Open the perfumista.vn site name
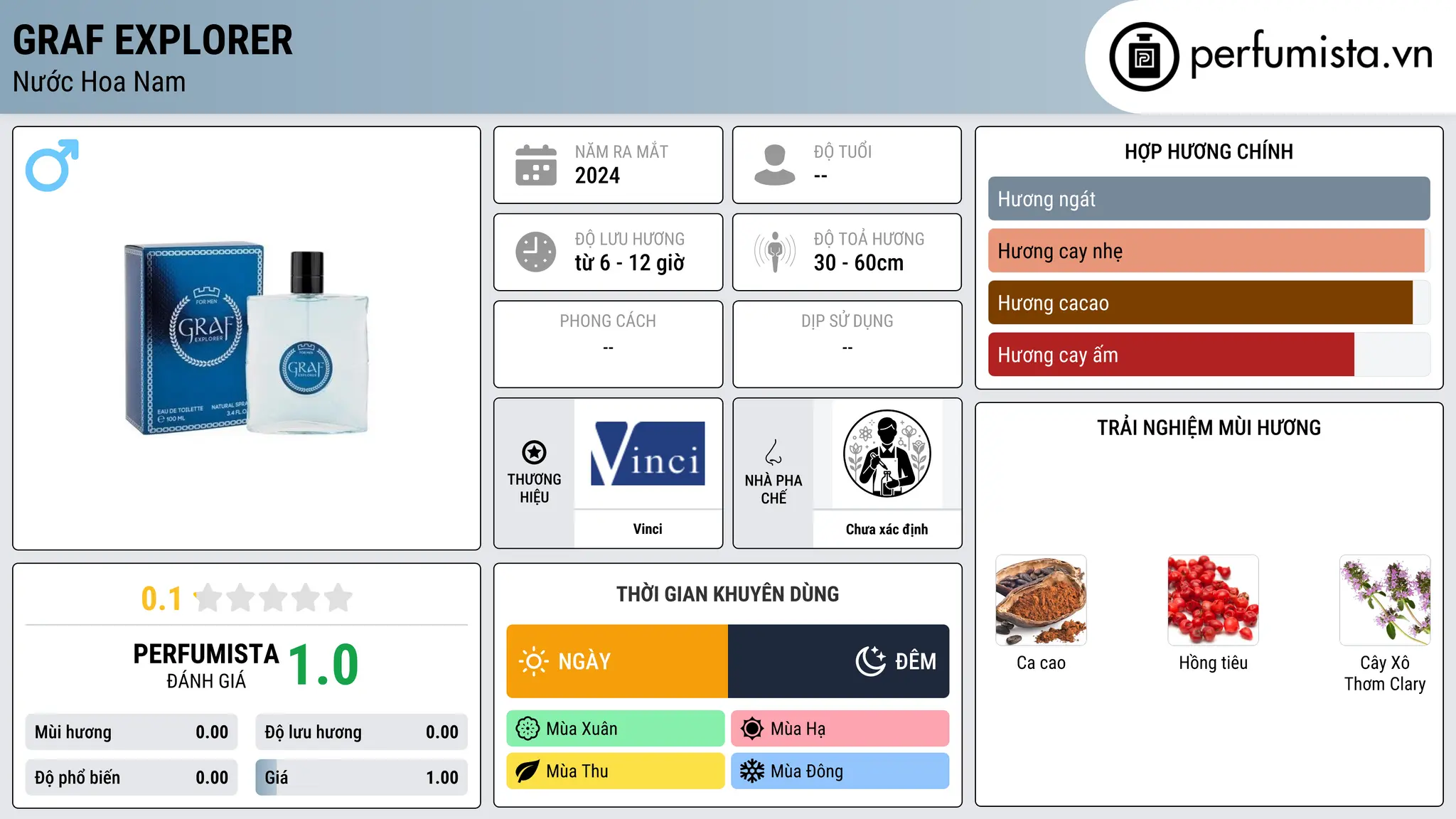1456x819 pixels. pyautogui.click(x=1311, y=54)
